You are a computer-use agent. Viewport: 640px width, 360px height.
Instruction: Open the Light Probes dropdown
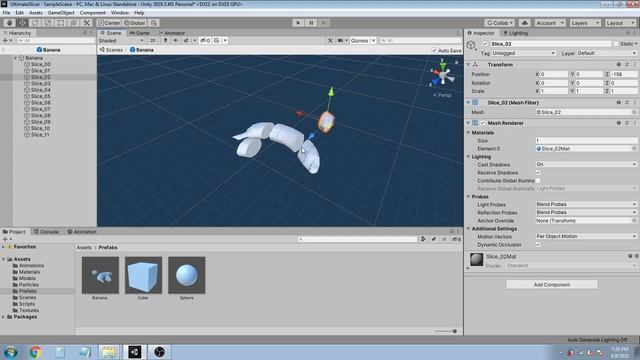[x=586, y=204]
